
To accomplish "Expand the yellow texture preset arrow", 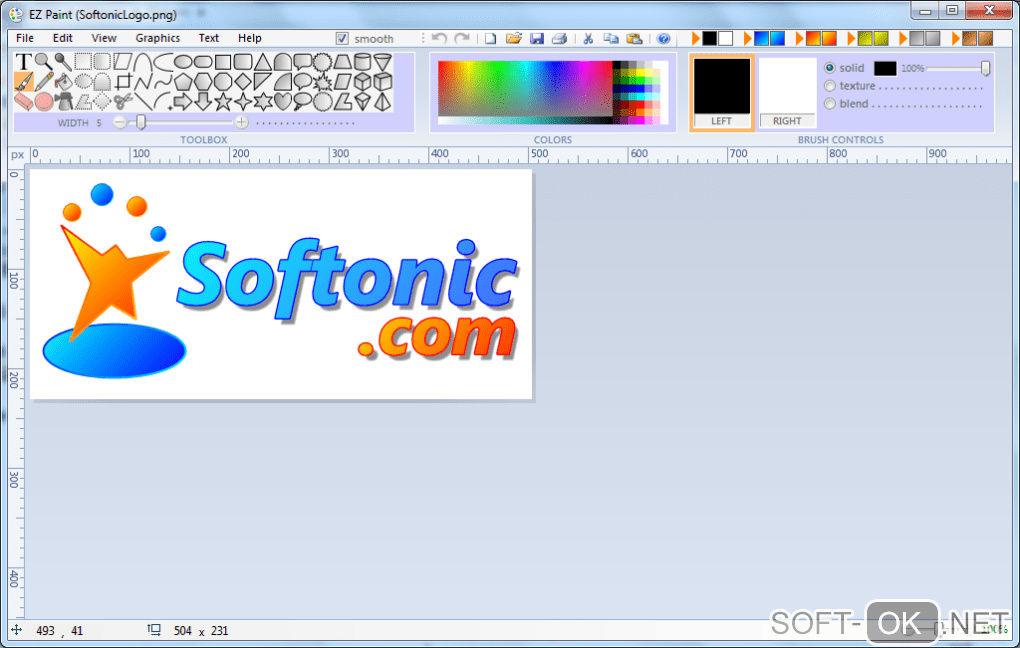I will pyautogui.click(x=852, y=38).
